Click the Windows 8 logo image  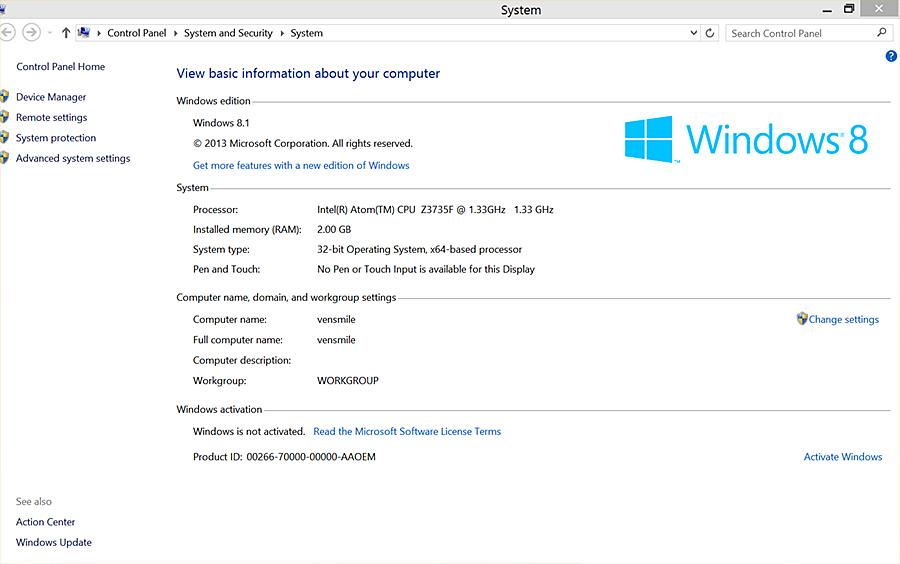coord(746,139)
